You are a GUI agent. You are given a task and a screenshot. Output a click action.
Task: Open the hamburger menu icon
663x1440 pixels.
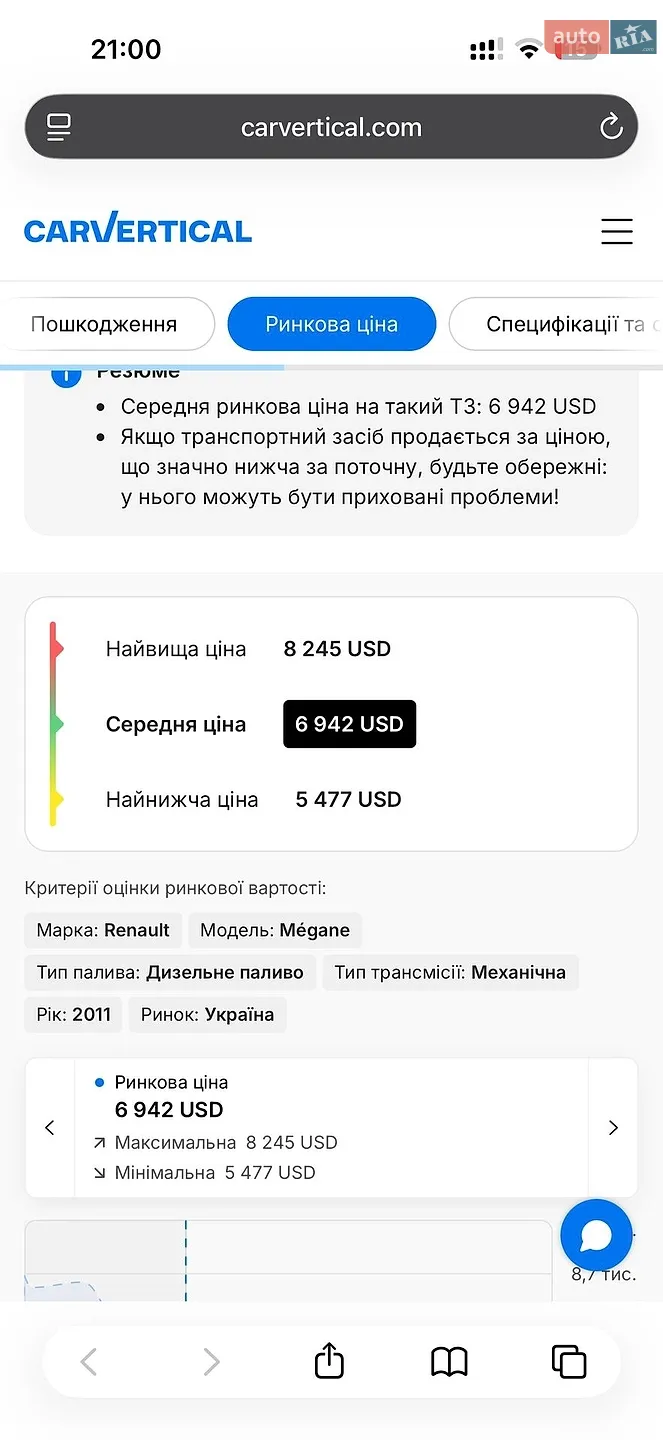(x=617, y=231)
